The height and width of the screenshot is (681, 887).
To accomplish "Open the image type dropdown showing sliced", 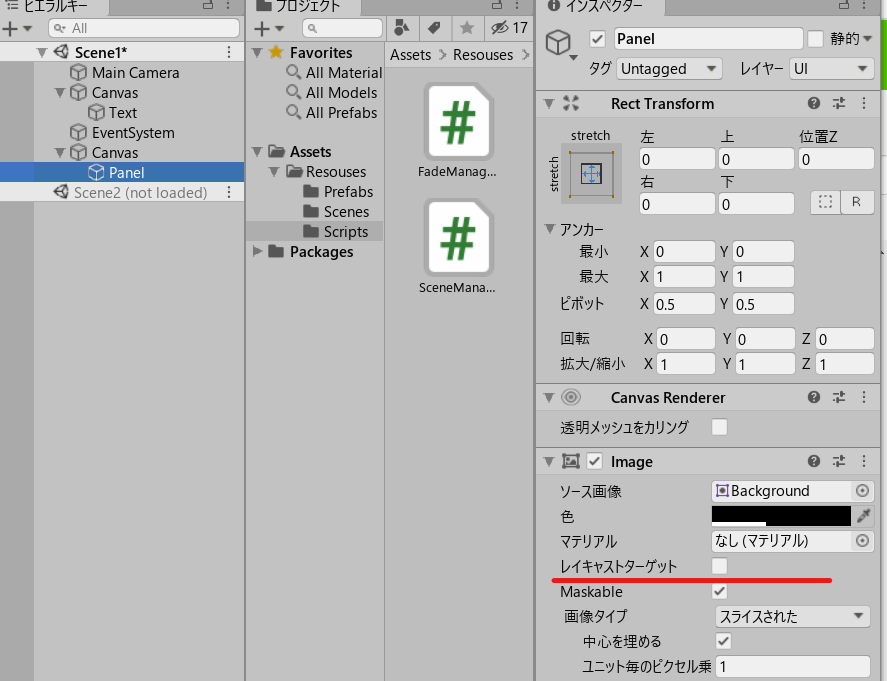I will click(x=790, y=616).
